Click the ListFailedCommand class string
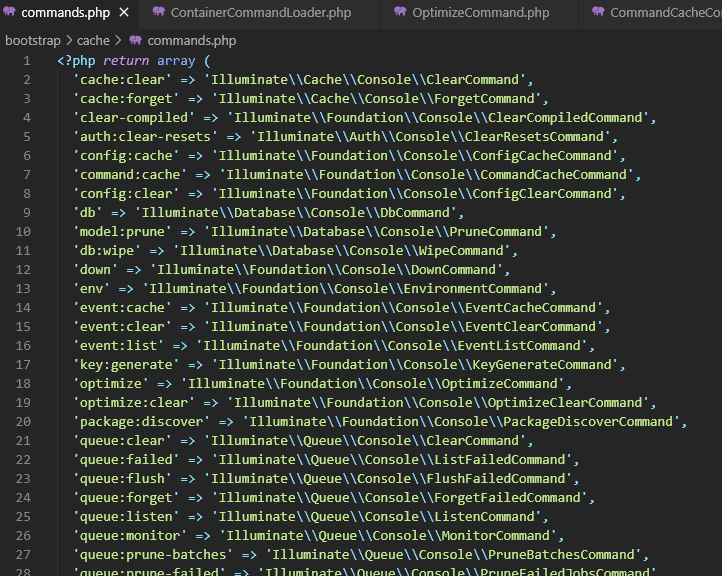Image resolution: width=722 pixels, height=576 pixels. pos(392,460)
